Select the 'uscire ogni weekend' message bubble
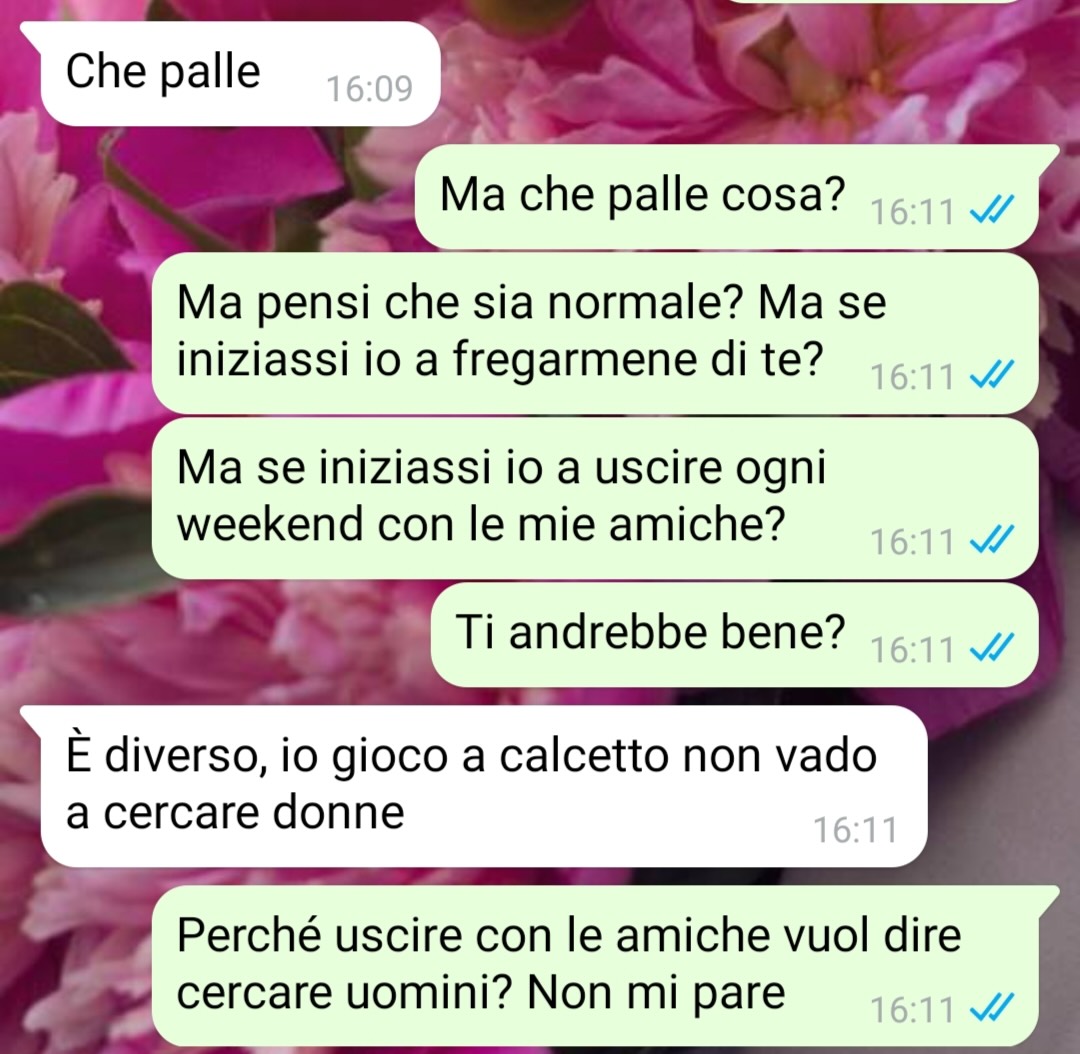The height and width of the screenshot is (1054, 1080). [594, 497]
